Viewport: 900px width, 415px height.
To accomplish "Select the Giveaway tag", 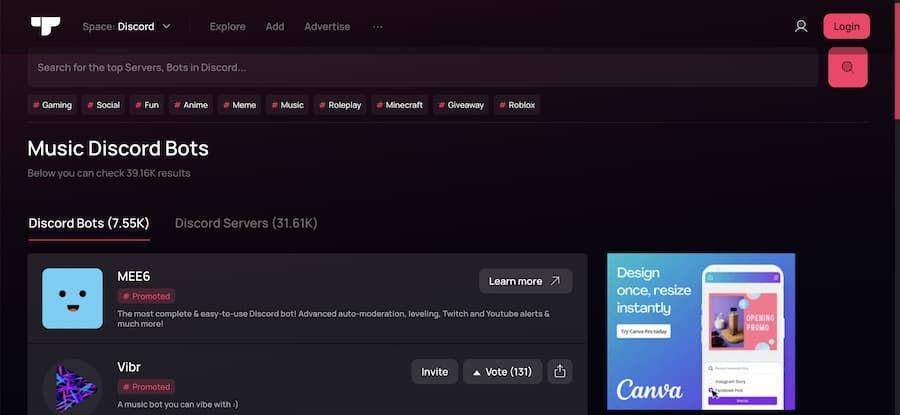I will coord(461,105).
